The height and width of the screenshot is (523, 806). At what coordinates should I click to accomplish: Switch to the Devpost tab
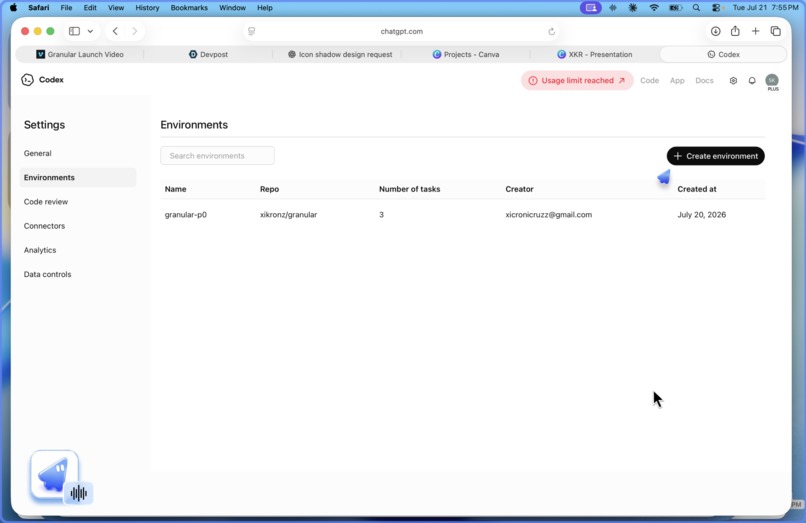tap(208, 55)
